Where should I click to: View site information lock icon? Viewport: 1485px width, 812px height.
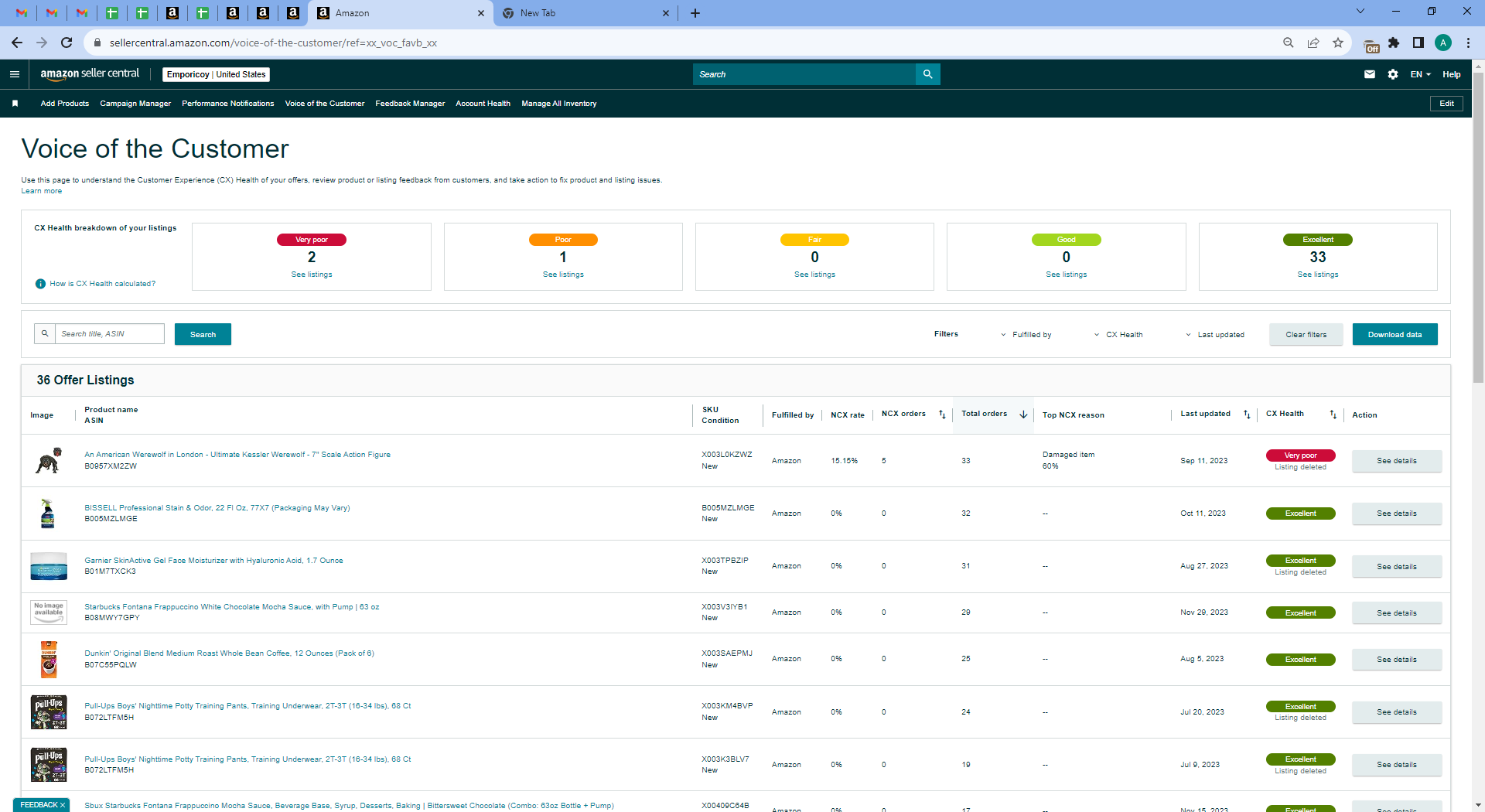coord(97,43)
